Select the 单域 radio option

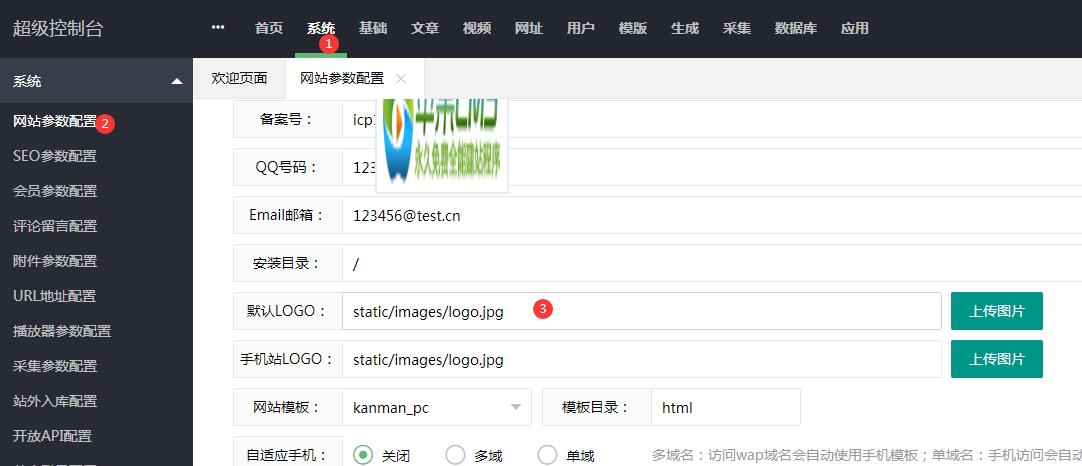[547, 455]
